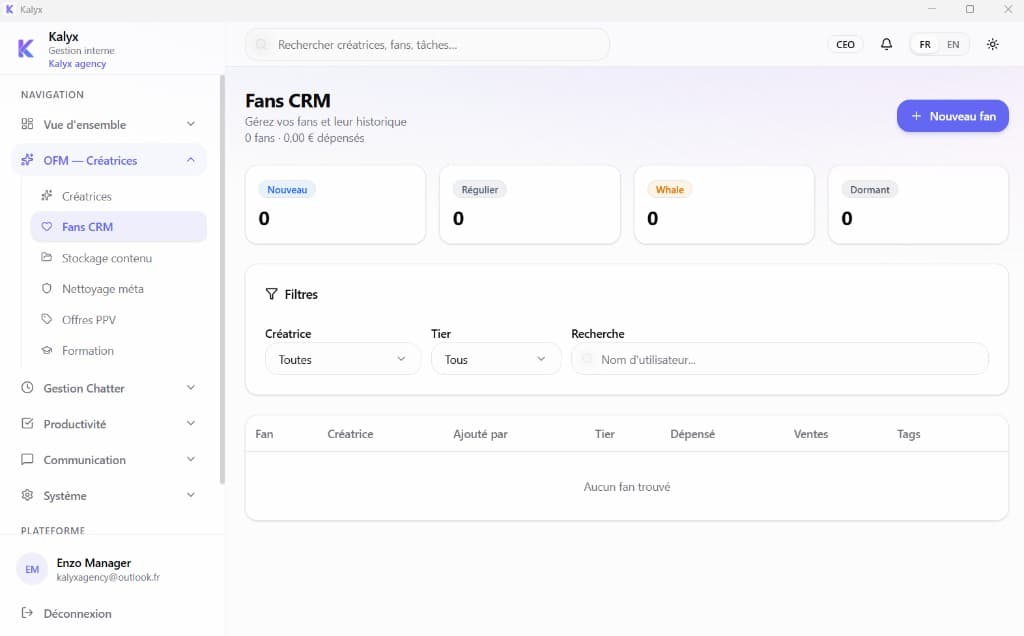This screenshot has width=1024, height=636.
Task: Go to Stockage contenu
Action: [x=119, y=258]
